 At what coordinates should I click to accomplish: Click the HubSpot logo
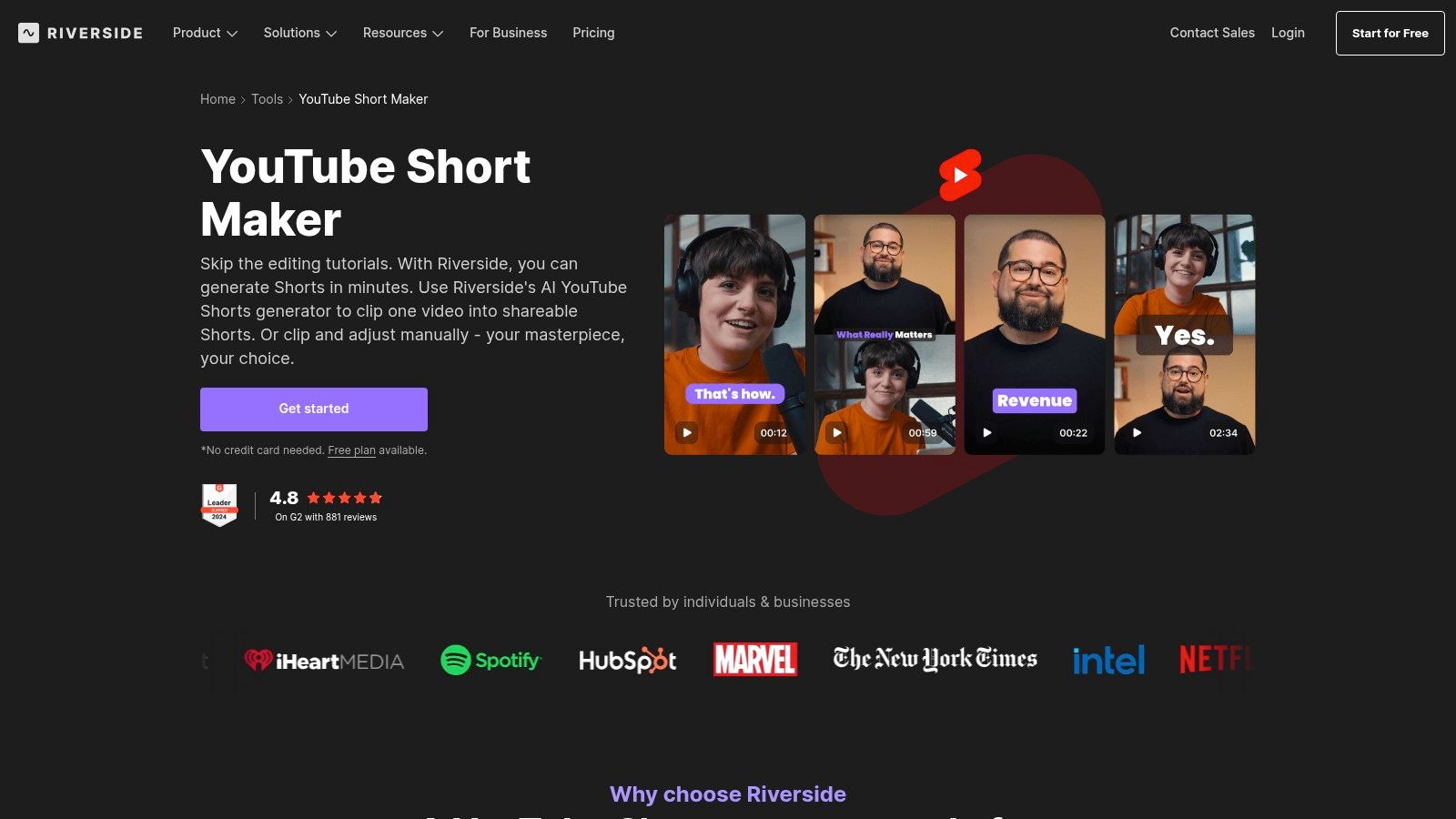coord(628,661)
